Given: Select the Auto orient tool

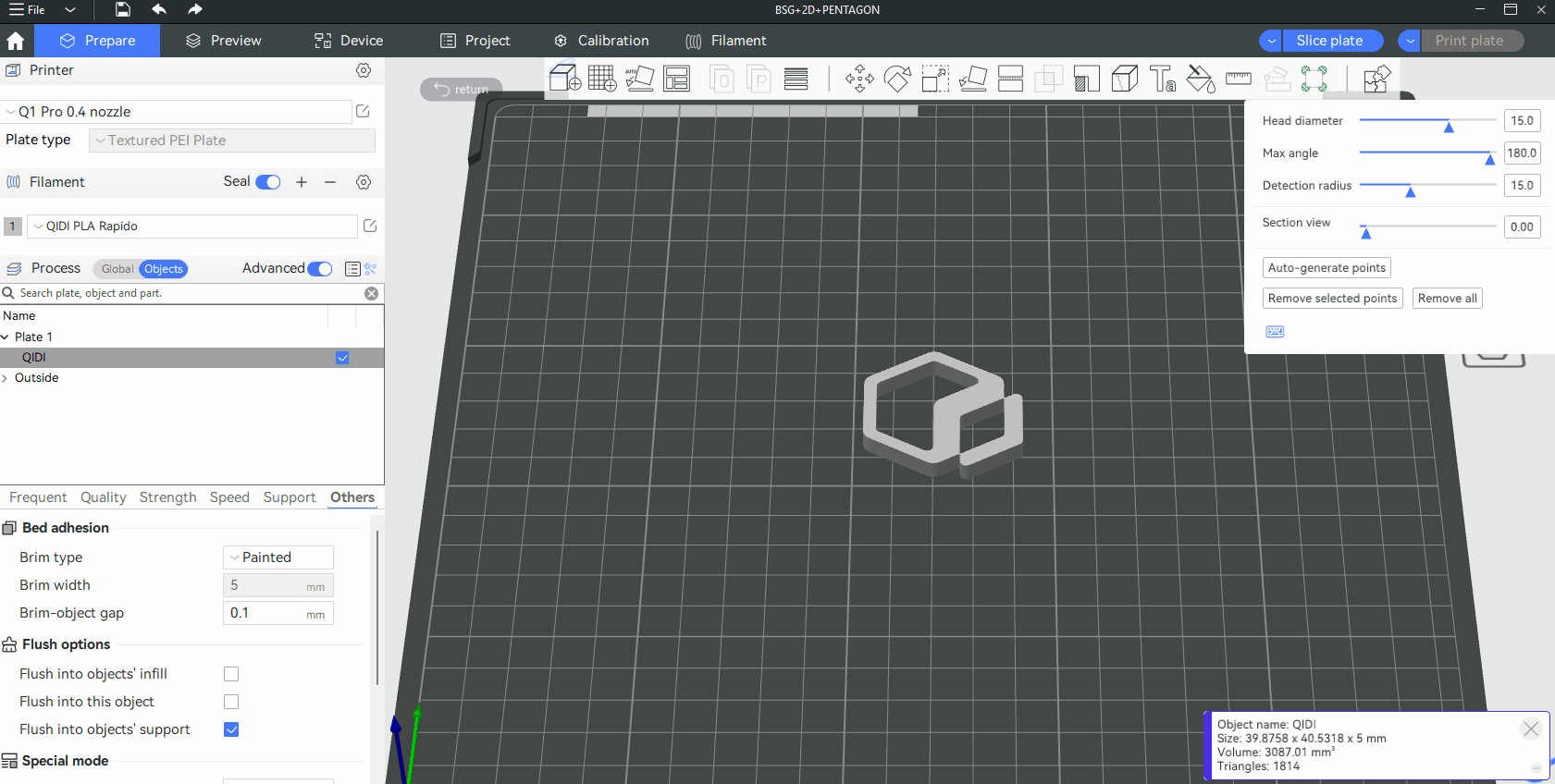Looking at the screenshot, I should [x=639, y=79].
